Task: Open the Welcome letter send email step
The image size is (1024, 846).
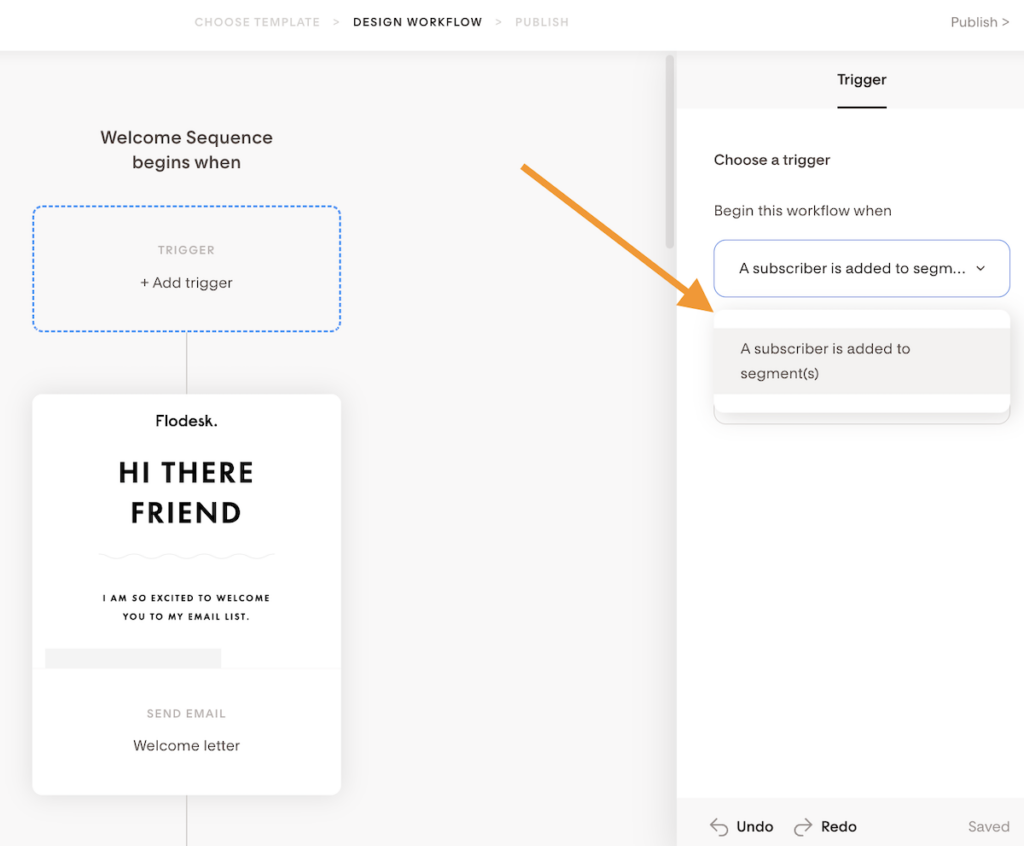Action: (x=186, y=745)
